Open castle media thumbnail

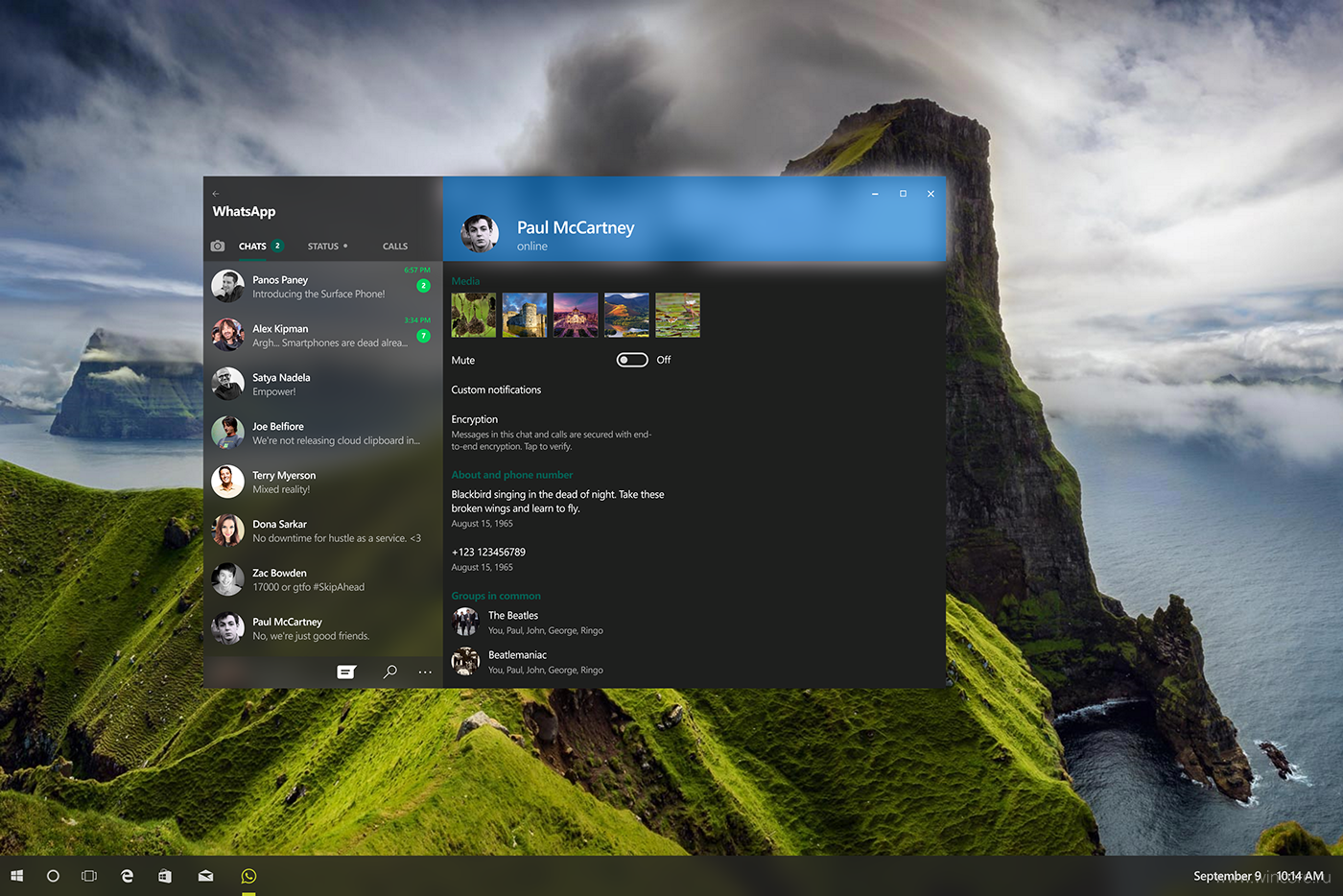pos(525,315)
